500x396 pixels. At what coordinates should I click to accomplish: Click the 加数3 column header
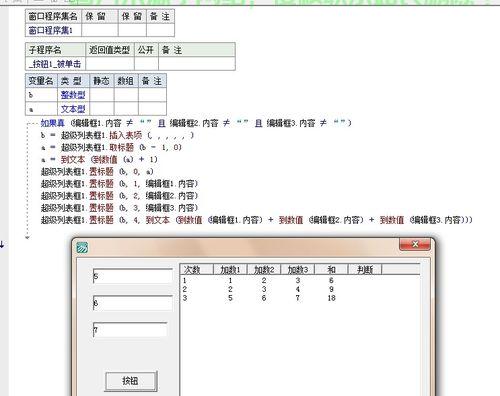tap(298, 269)
